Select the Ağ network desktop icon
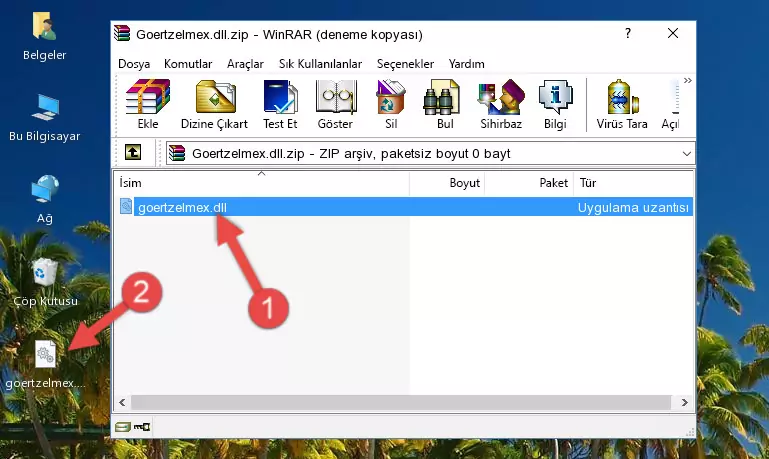Screen dimensions: 769x459 pos(45,200)
